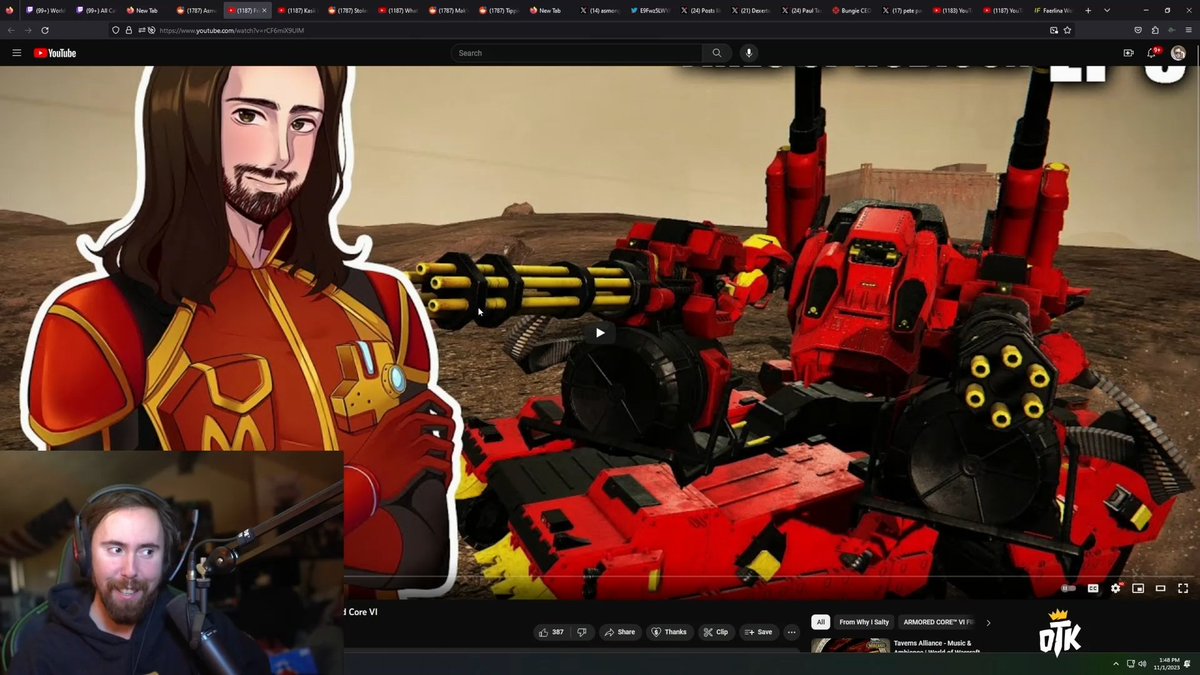Open the Taverns Alliance video thumbnail
This screenshot has height=675, width=1200.
[849, 646]
